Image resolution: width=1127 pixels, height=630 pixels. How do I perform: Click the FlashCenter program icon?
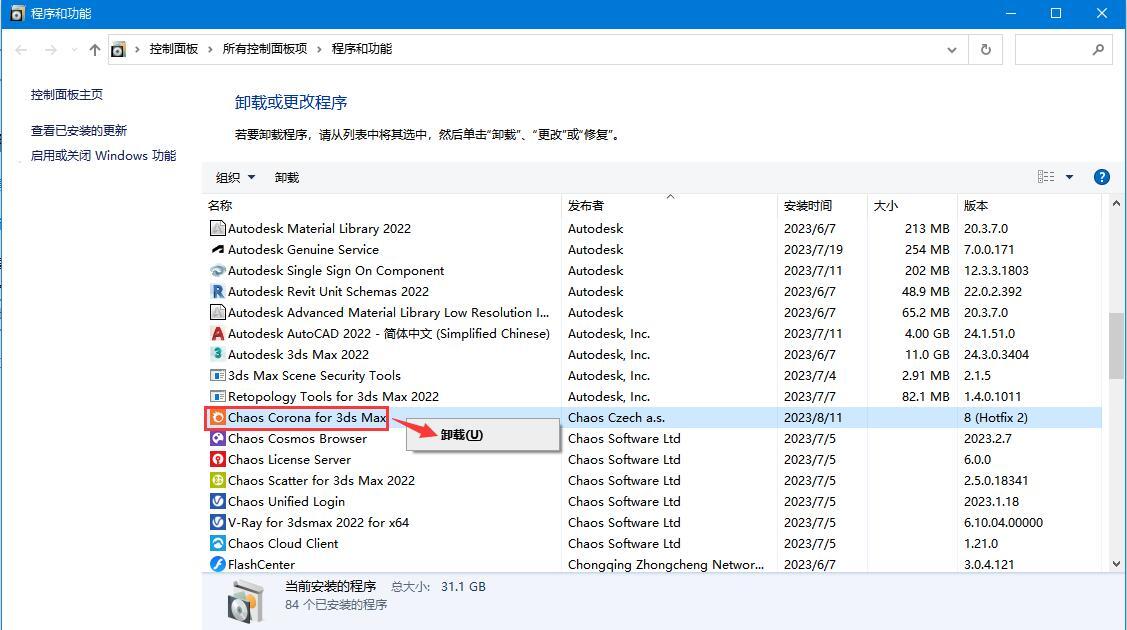click(x=217, y=564)
